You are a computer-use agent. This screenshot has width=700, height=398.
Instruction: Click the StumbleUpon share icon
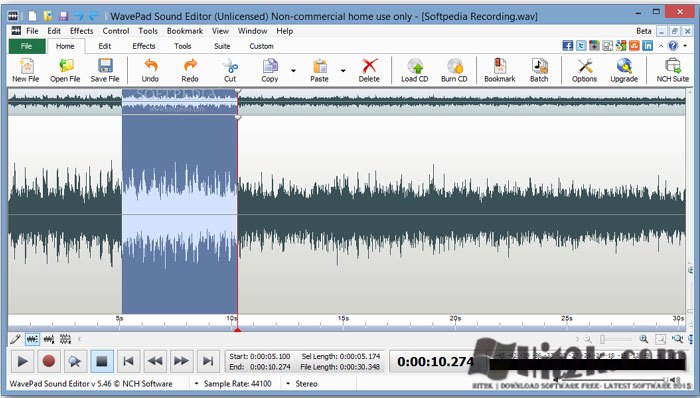point(634,46)
